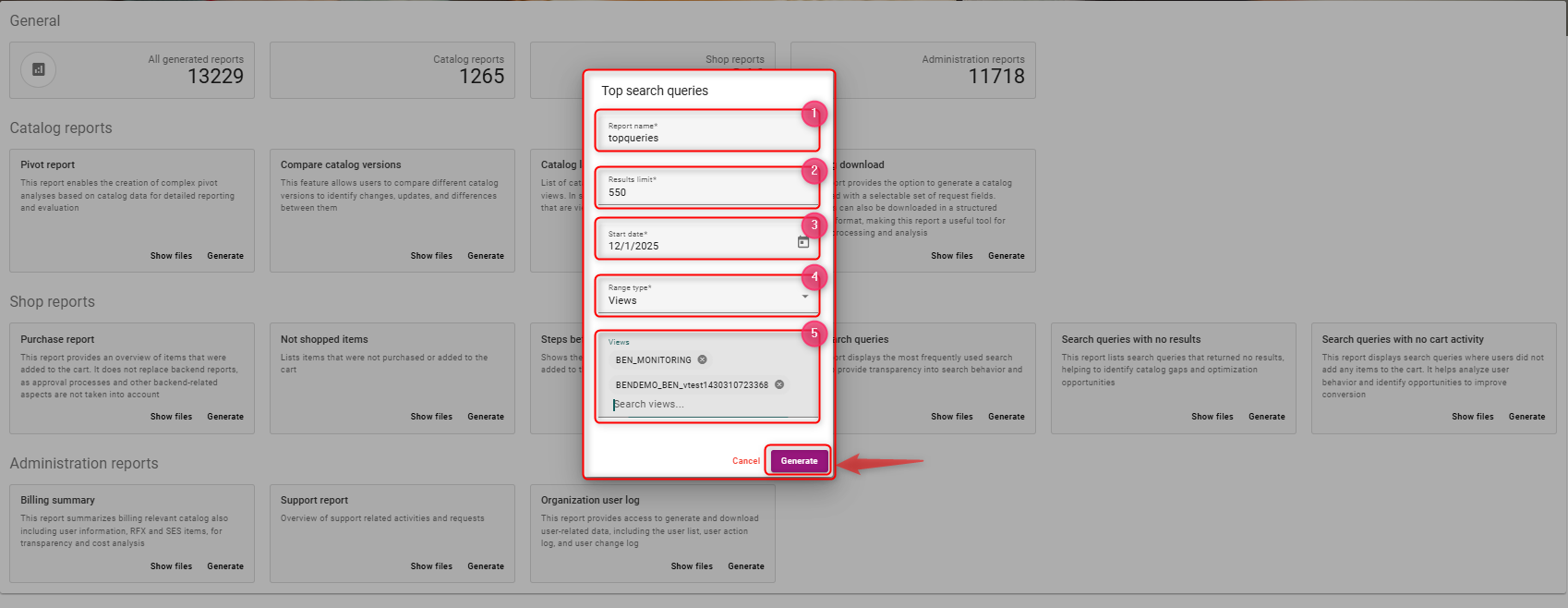
Task: Click the Report name text field
Action: point(706,138)
